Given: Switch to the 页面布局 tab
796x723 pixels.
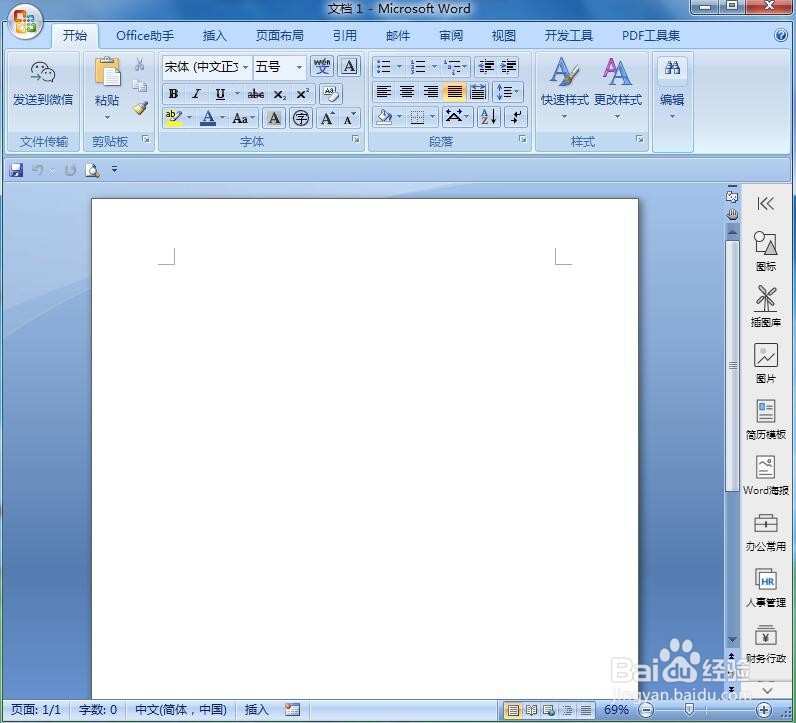Looking at the screenshot, I should (280, 36).
